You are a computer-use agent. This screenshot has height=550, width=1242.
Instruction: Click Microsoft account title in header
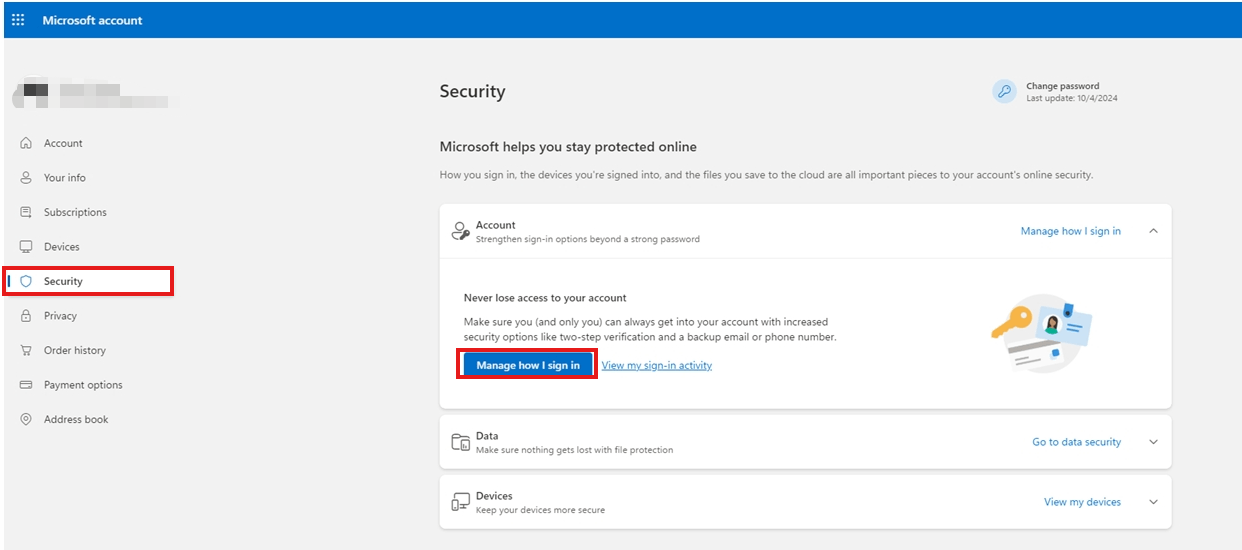click(92, 20)
